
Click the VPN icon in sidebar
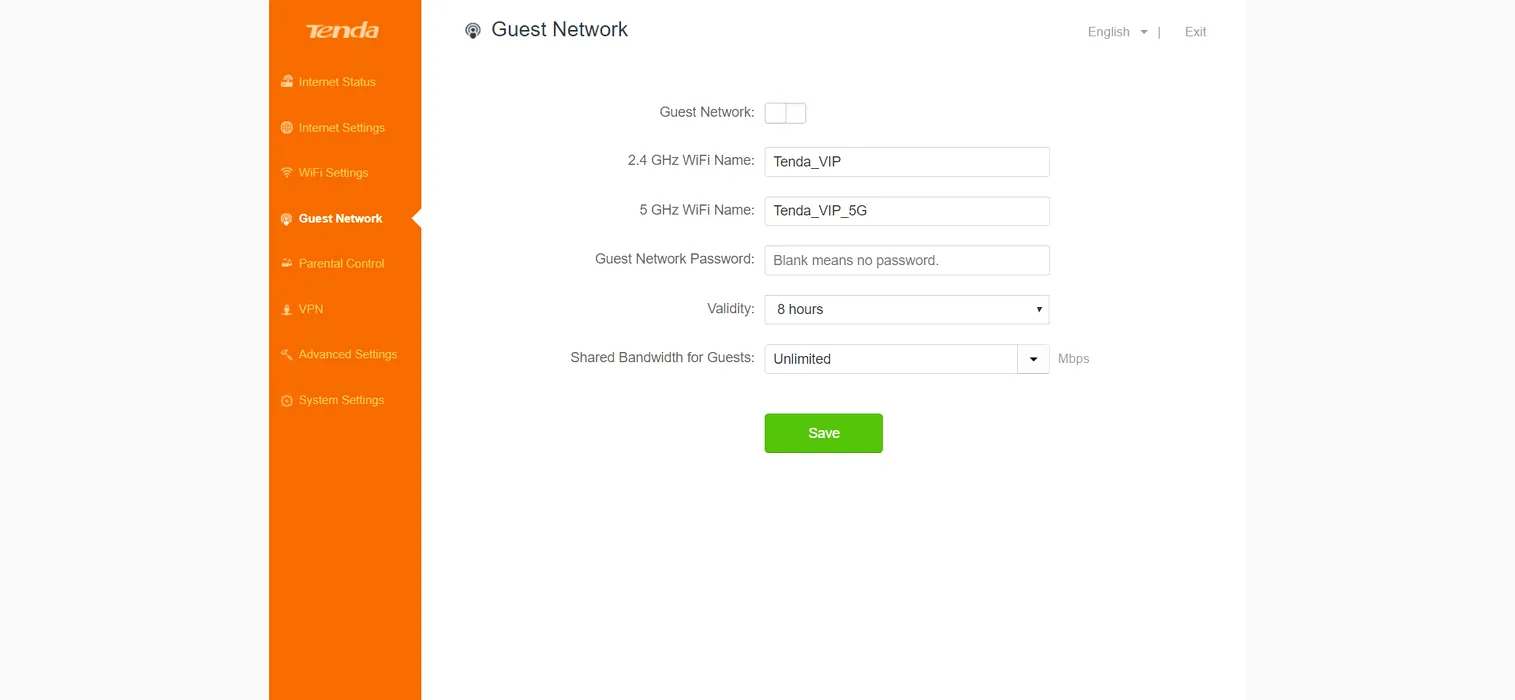(x=287, y=310)
